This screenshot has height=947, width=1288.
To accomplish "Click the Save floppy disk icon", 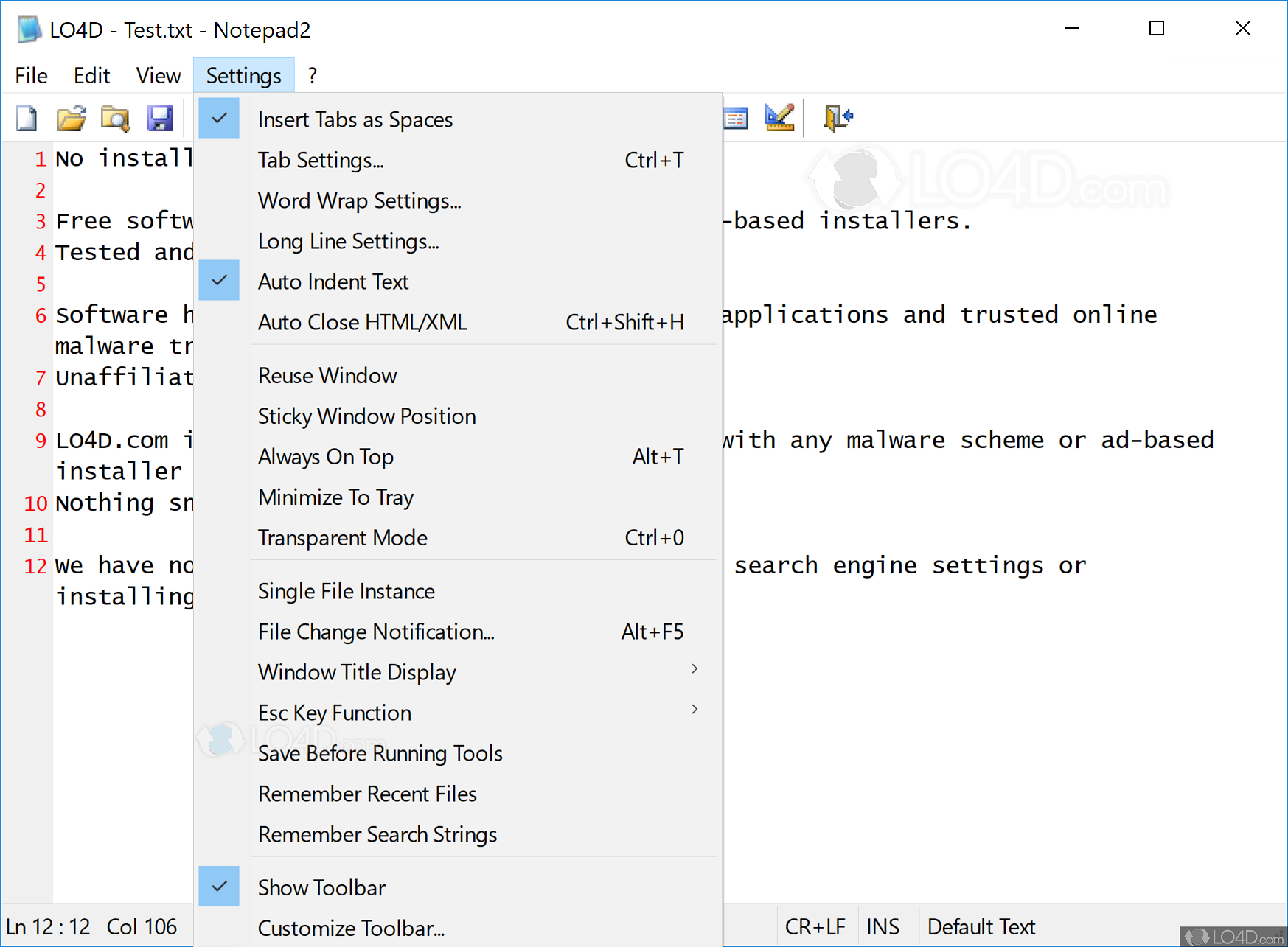I will (159, 118).
